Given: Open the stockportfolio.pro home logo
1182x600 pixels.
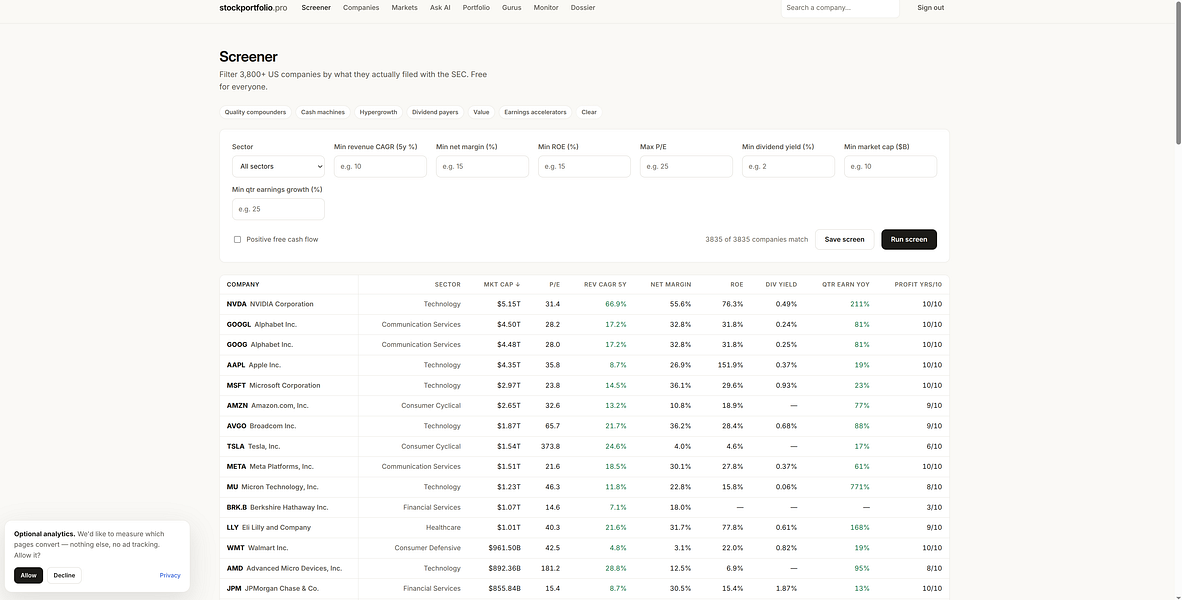Looking at the screenshot, I should [x=253, y=8].
